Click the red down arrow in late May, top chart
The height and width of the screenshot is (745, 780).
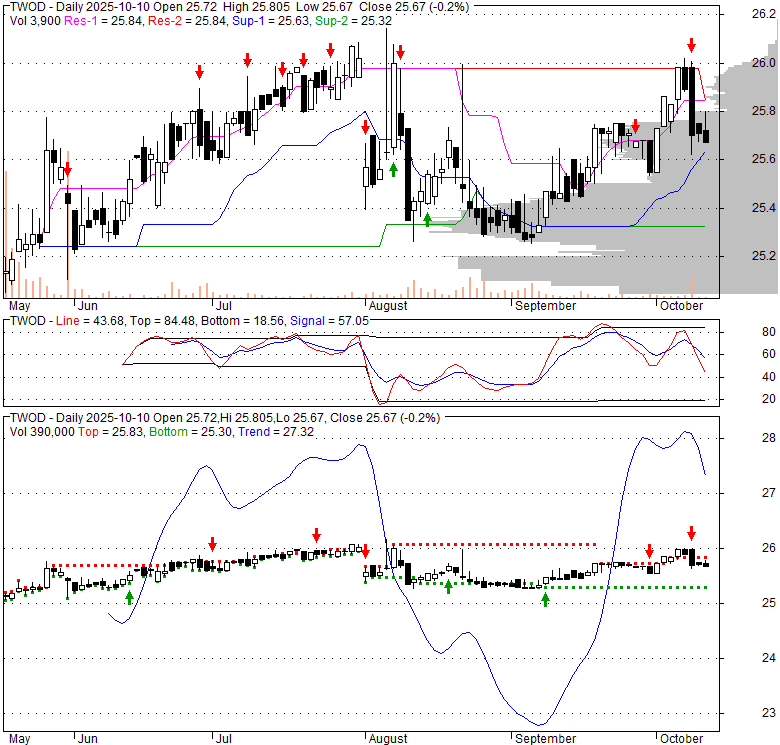(x=68, y=169)
